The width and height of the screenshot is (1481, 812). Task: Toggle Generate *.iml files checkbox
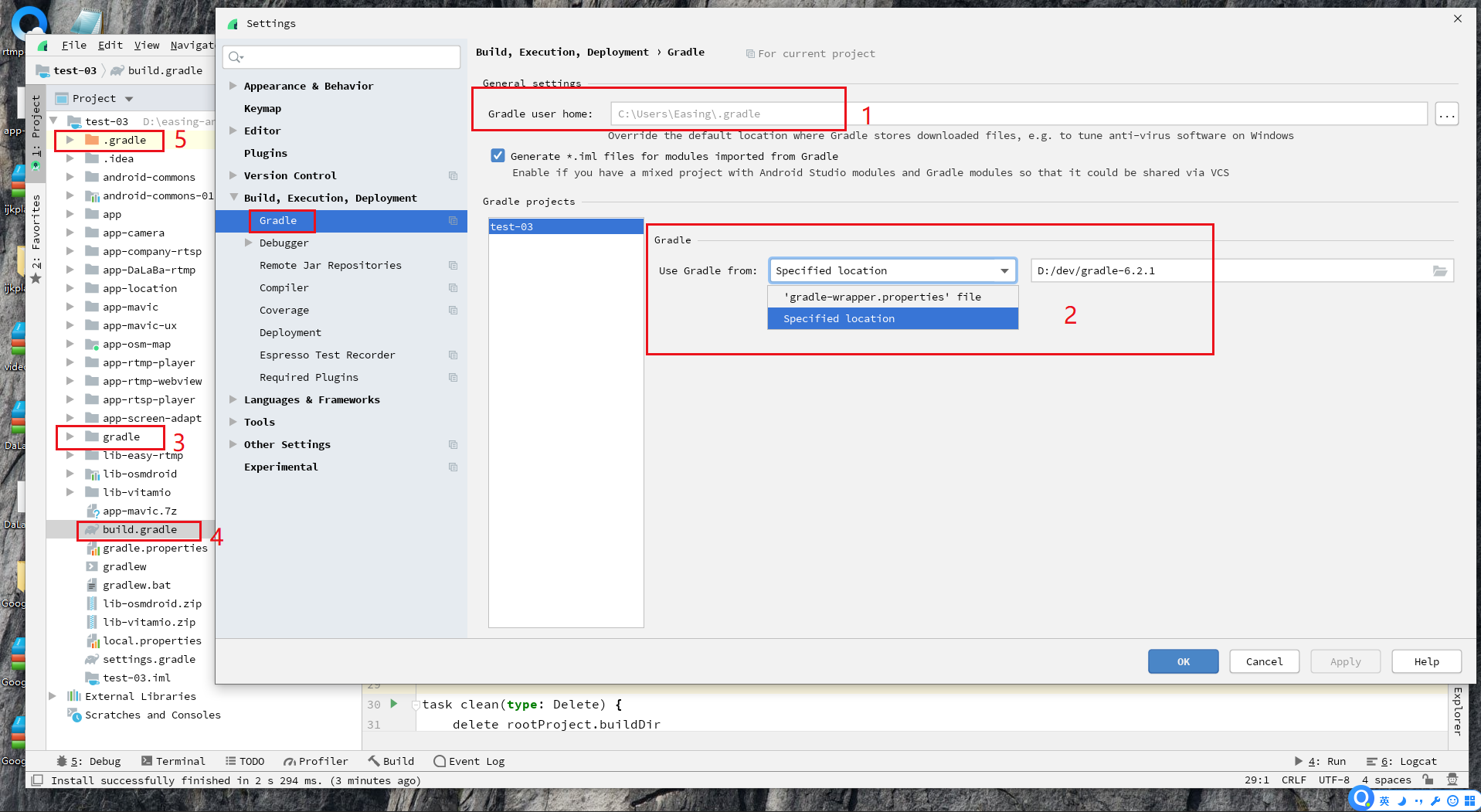pyautogui.click(x=498, y=156)
